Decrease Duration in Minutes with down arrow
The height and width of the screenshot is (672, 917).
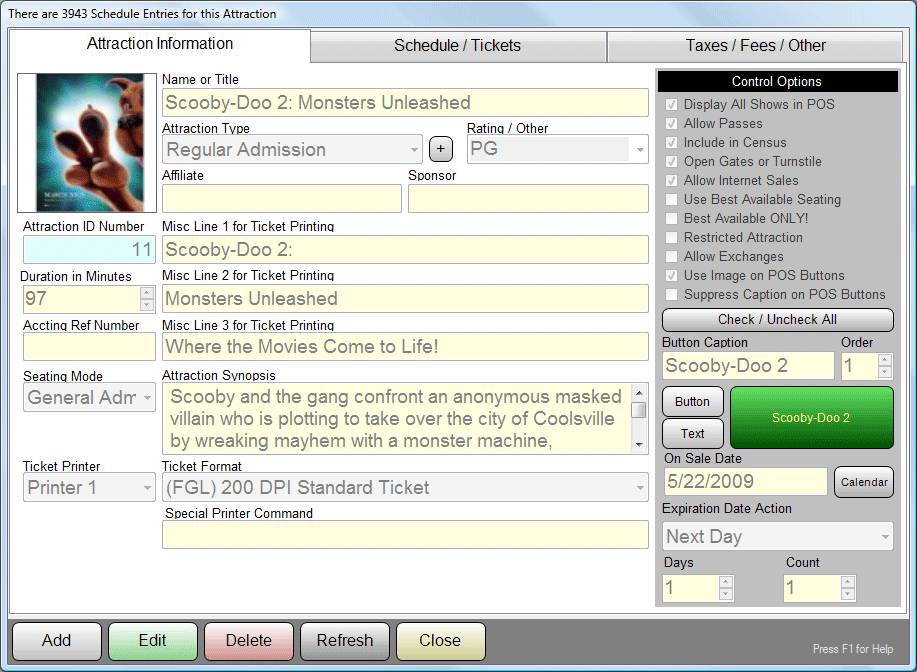[147, 305]
